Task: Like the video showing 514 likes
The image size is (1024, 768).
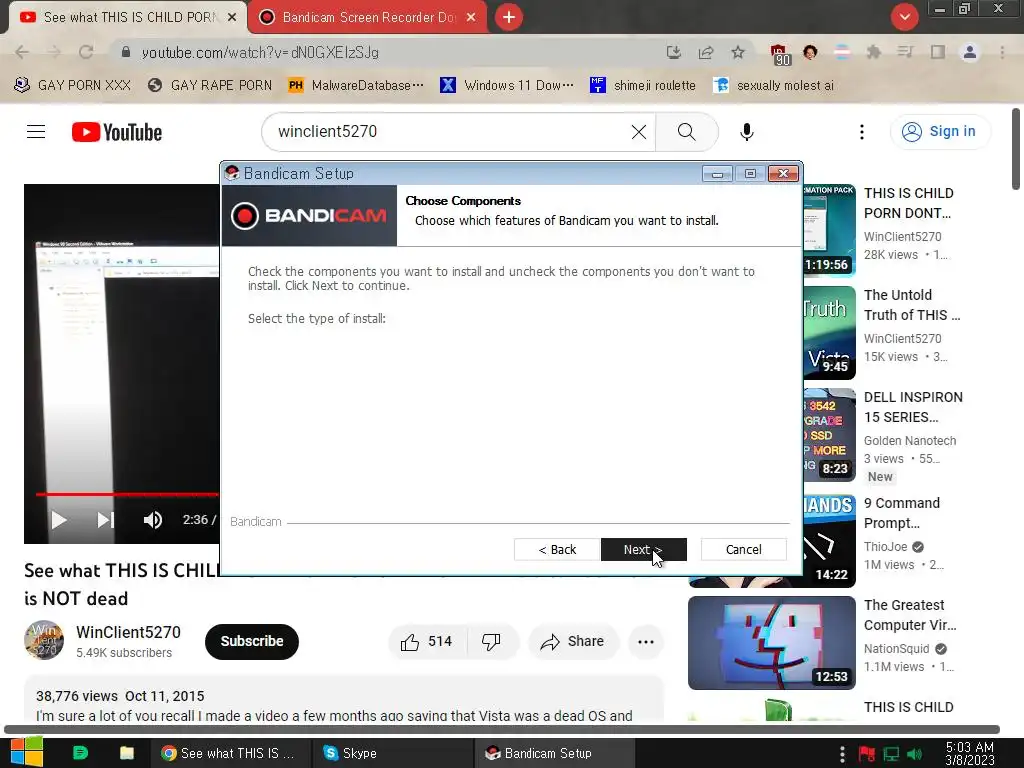Action: pos(428,642)
